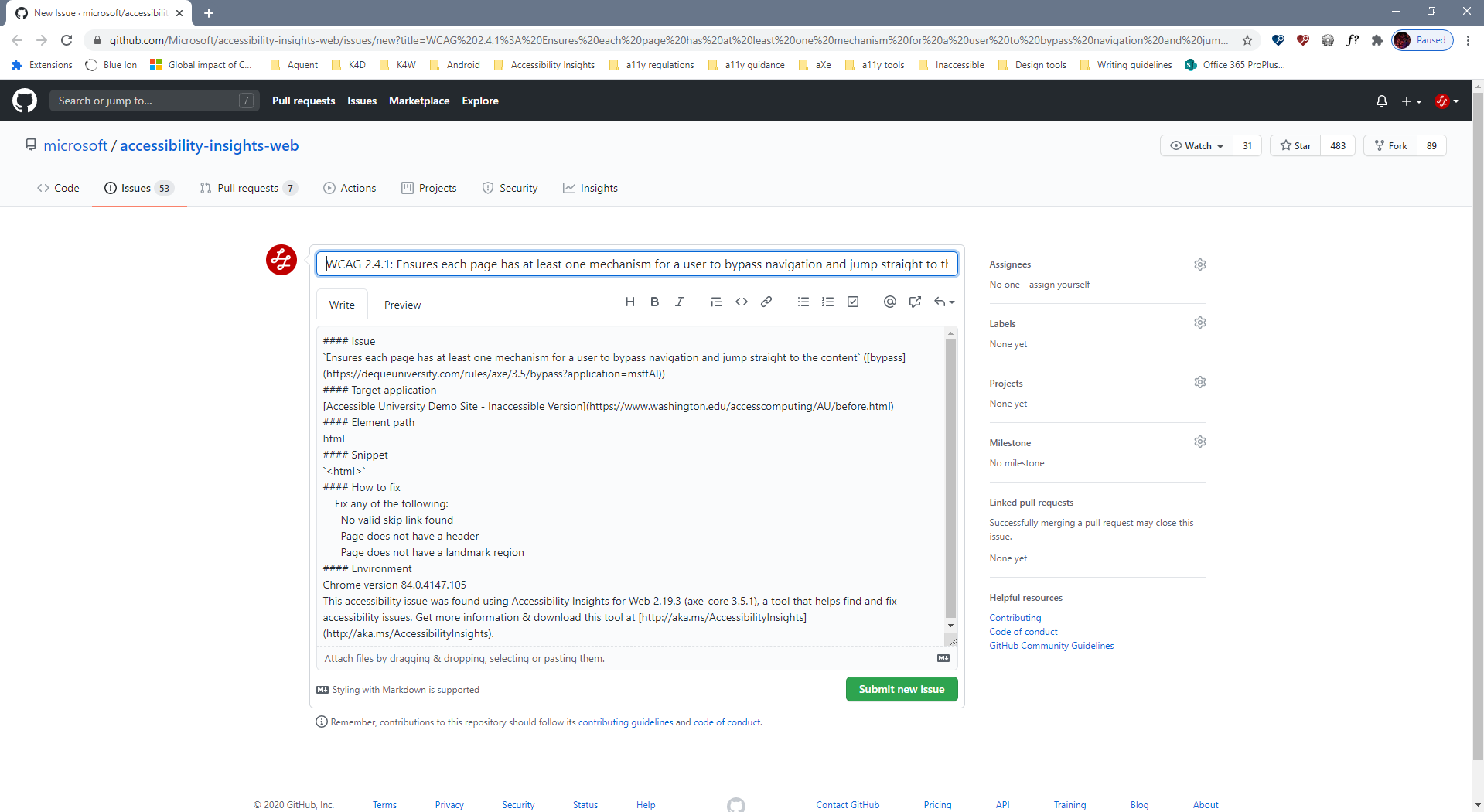Star the accessibility-insights-web repository
Screen dimensions: 1484x812
point(1295,145)
